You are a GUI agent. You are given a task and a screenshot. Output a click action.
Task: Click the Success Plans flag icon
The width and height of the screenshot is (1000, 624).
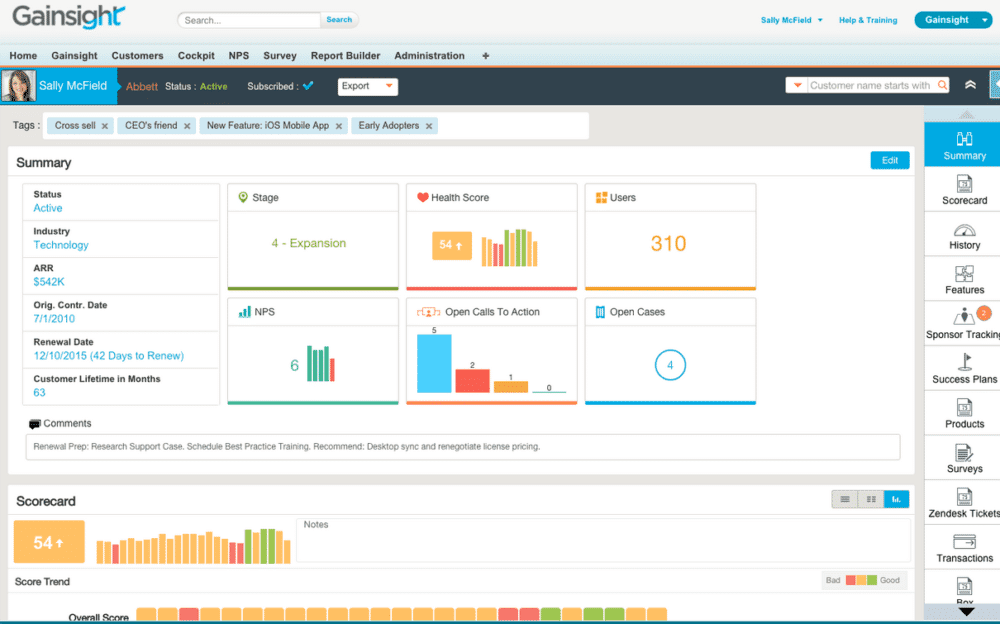(963, 368)
